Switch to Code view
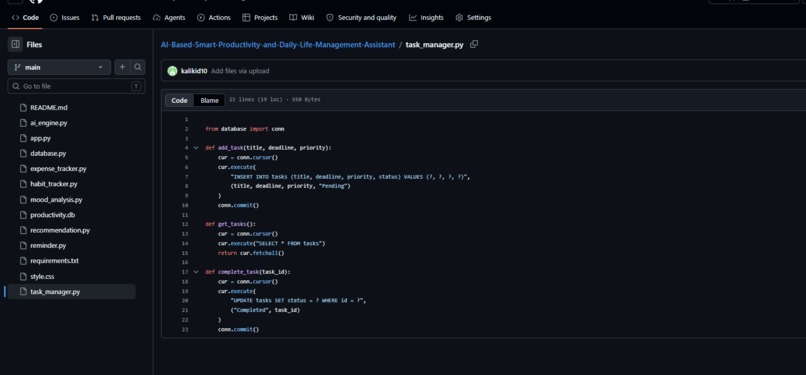 click(x=179, y=100)
